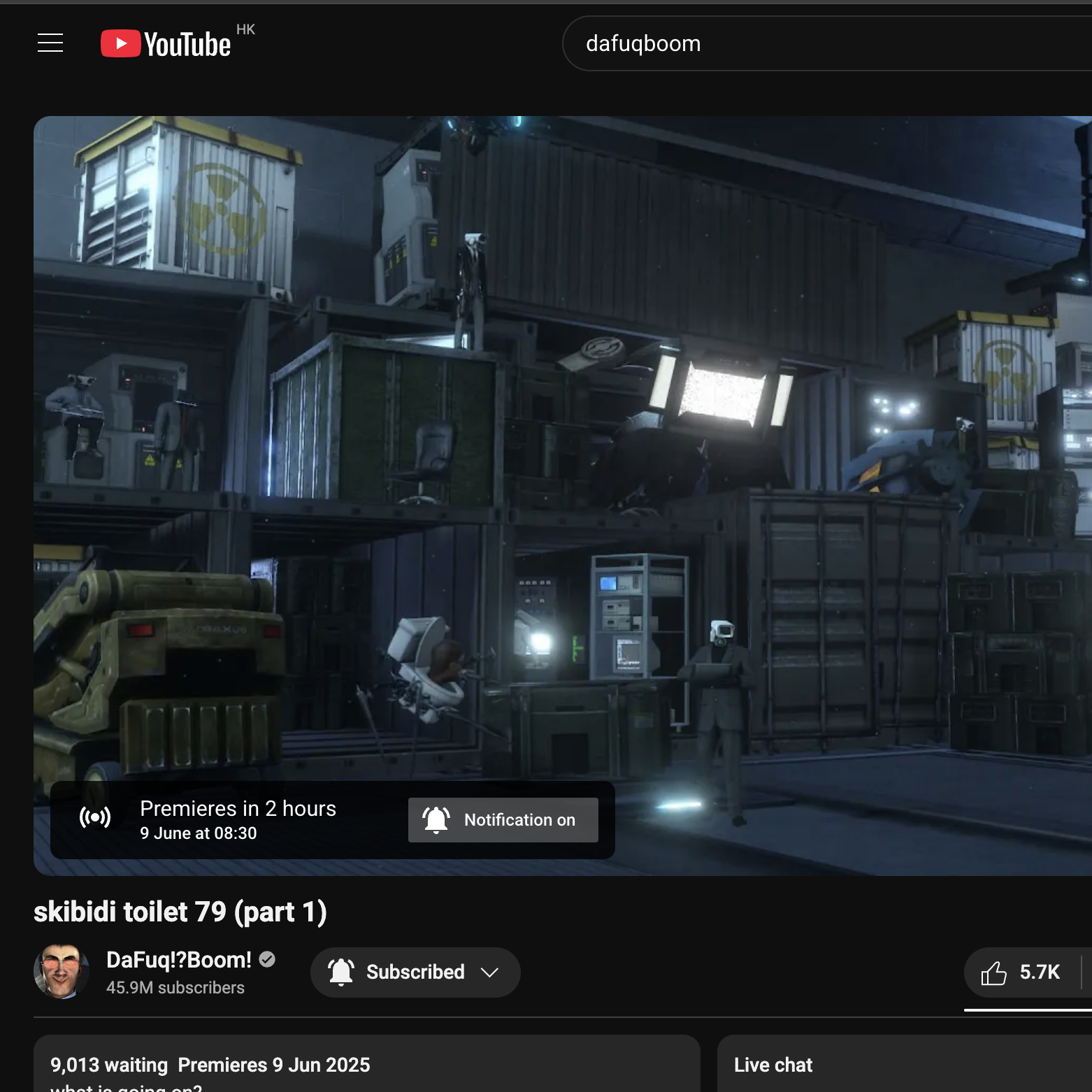The image size is (1092, 1092).
Task: Go to YouTube home via logo
Action: (166, 43)
